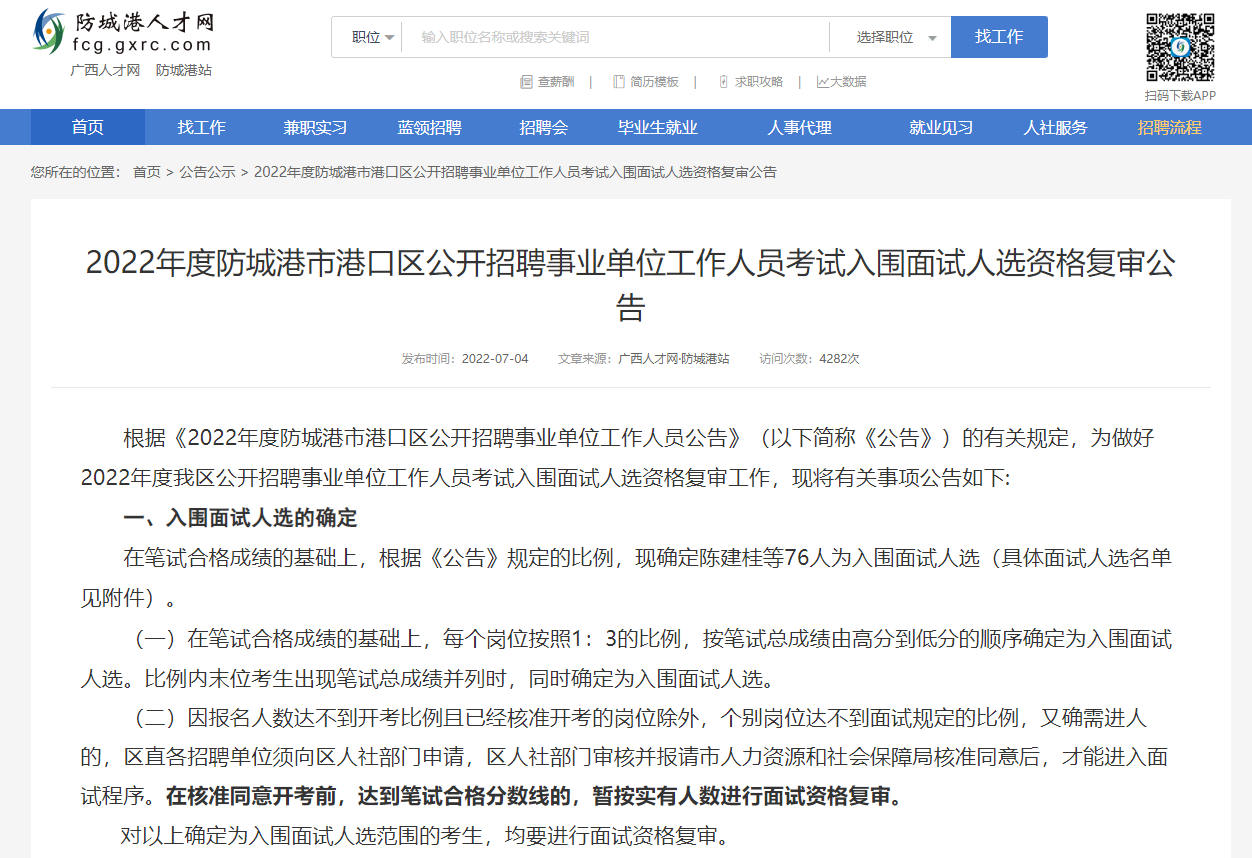Open the 广西人才网 link
This screenshot has width=1252, height=858.
point(105,70)
